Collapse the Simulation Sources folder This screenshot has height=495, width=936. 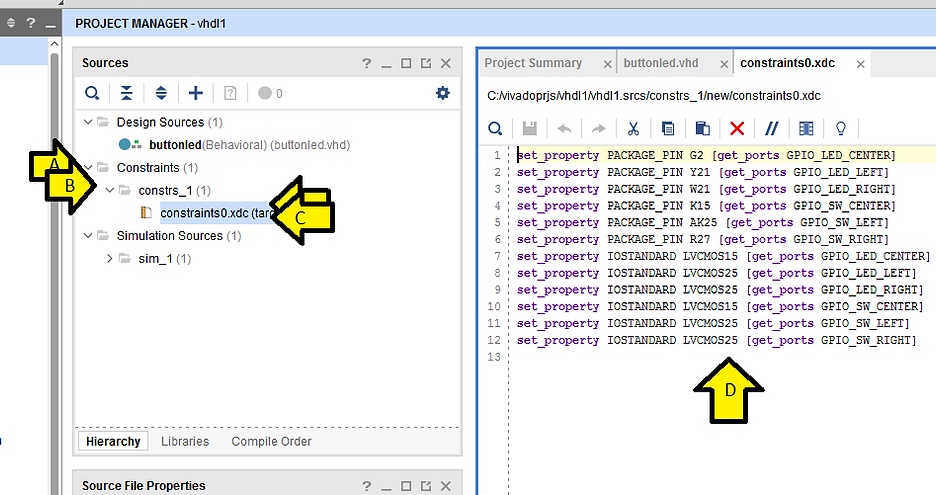(88, 235)
